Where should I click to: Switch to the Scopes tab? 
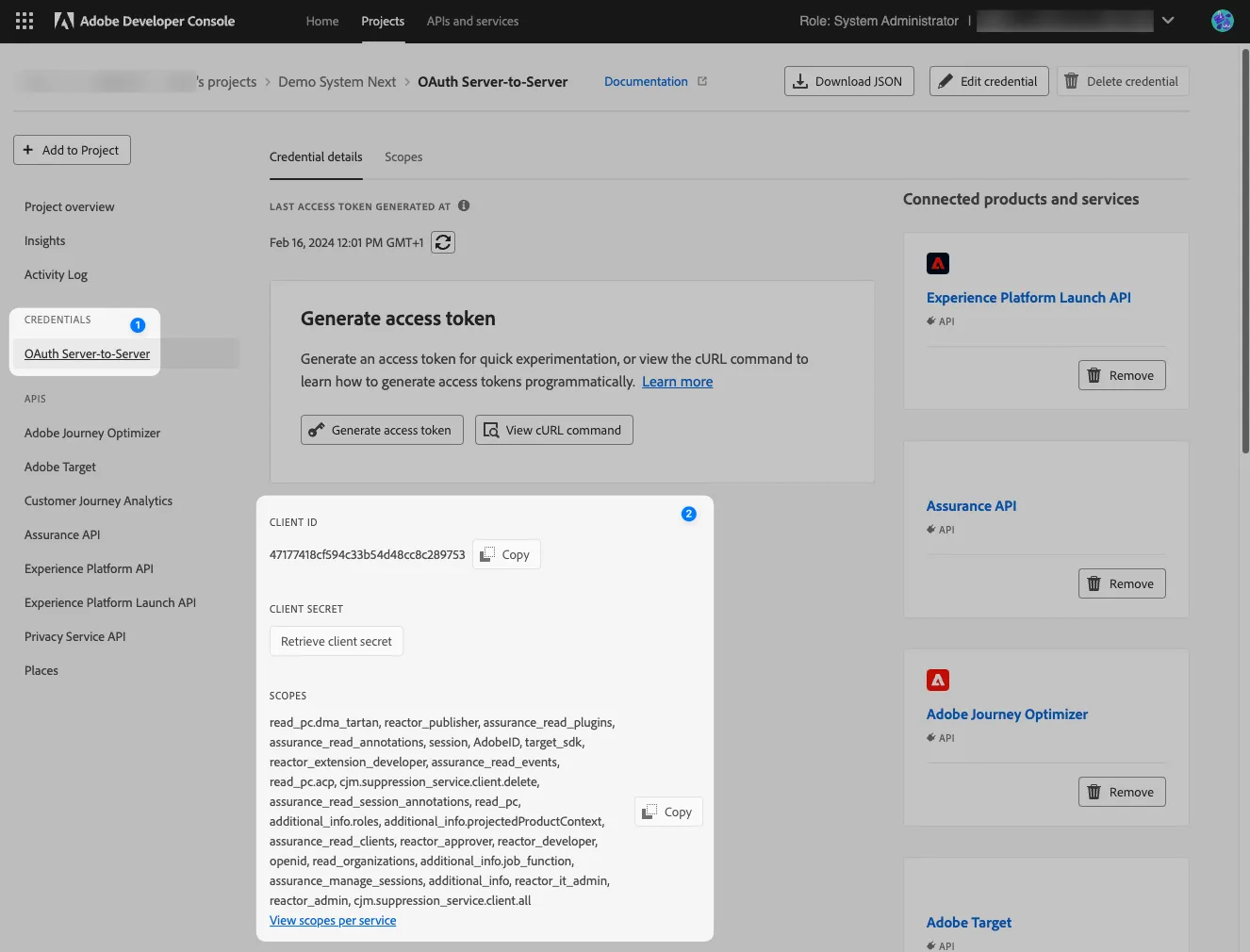(x=403, y=157)
